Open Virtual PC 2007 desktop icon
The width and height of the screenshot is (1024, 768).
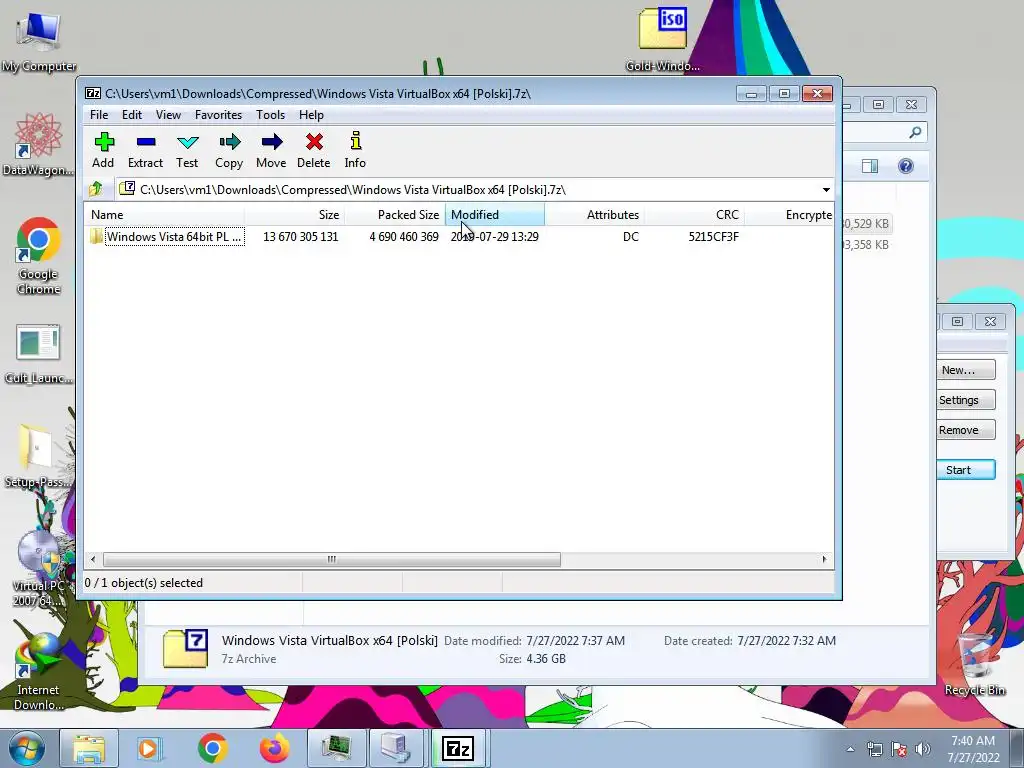39,568
